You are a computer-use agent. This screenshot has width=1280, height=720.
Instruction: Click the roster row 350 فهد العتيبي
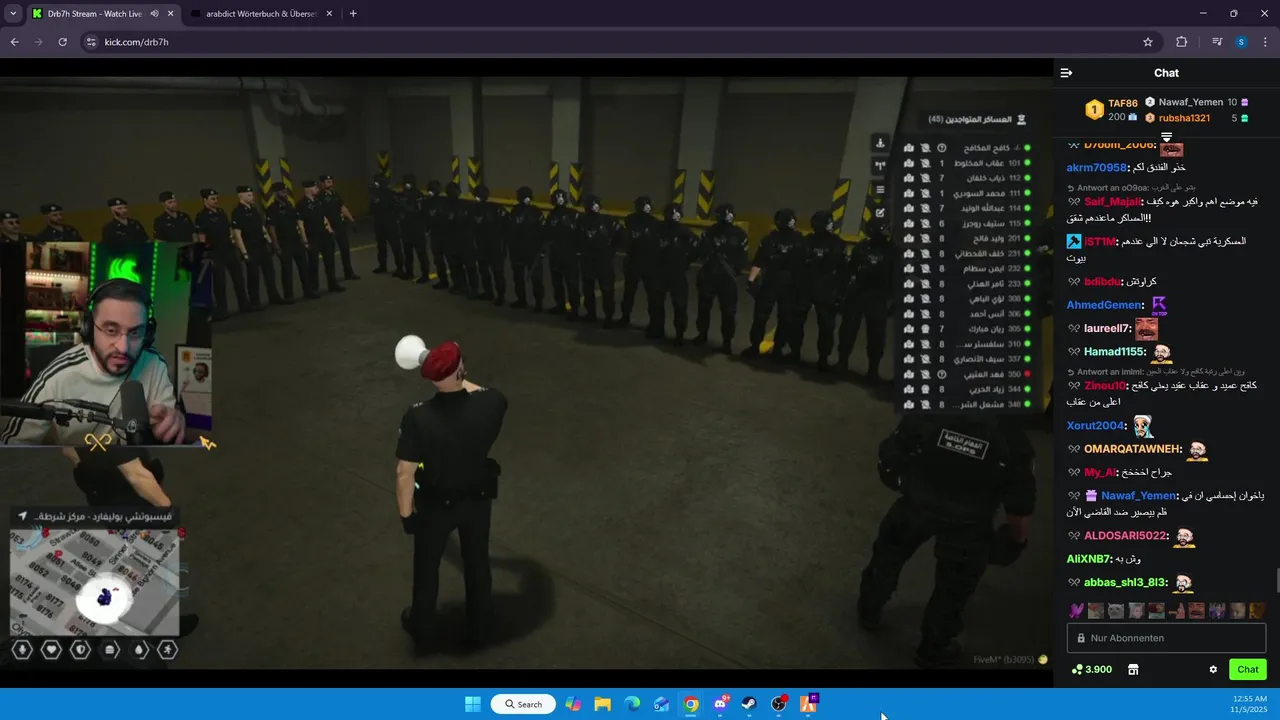click(x=966, y=374)
